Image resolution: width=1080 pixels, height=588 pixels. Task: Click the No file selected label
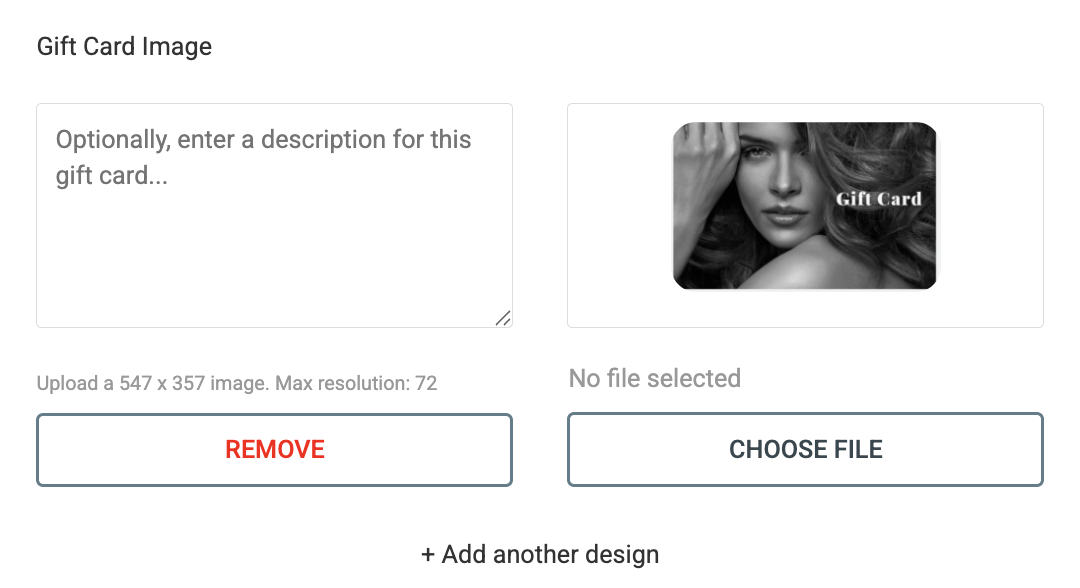coord(654,378)
